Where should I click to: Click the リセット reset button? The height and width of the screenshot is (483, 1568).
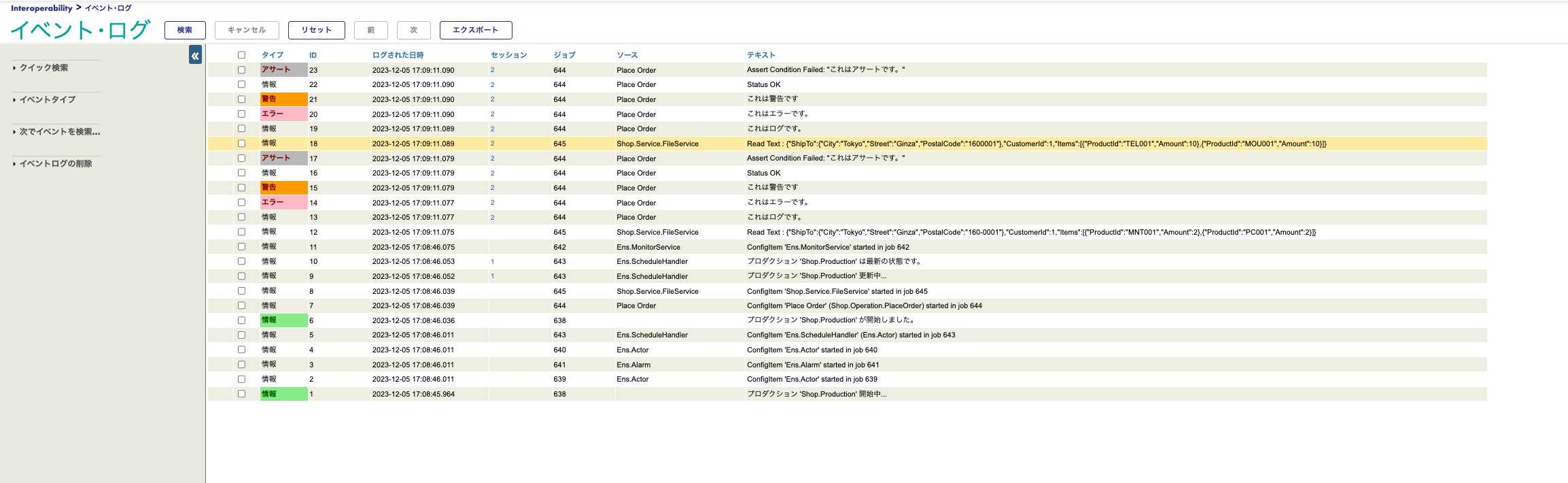tap(316, 30)
